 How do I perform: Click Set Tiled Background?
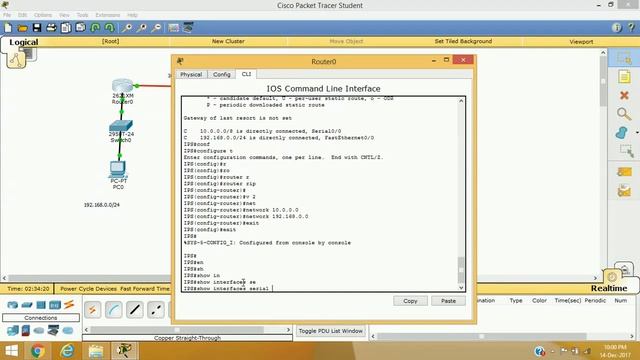(x=463, y=41)
